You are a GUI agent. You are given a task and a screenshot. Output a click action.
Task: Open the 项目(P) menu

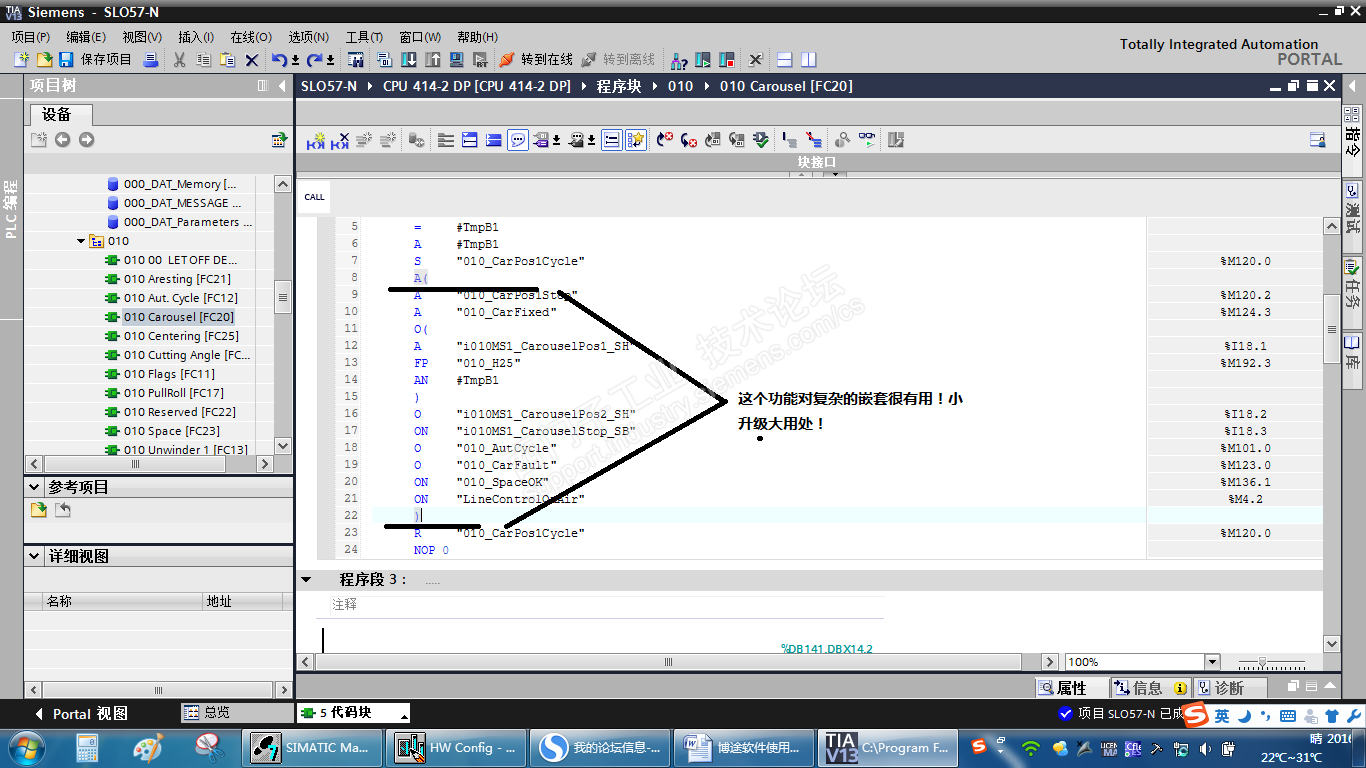coord(30,37)
